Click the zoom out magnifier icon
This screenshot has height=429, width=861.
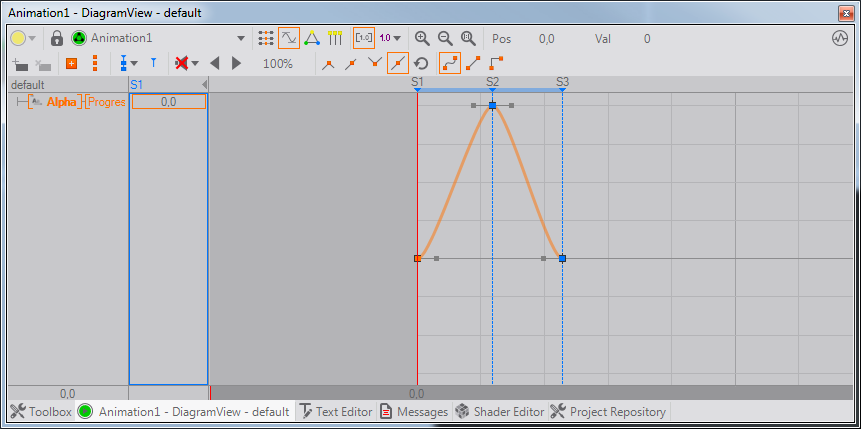pos(445,38)
